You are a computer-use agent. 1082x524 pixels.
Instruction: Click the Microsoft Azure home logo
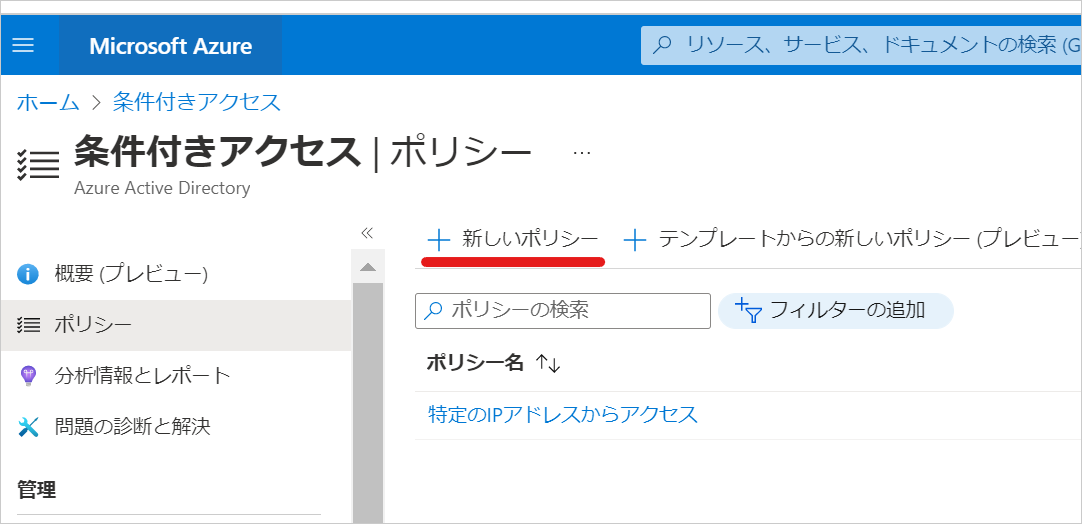(170, 46)
